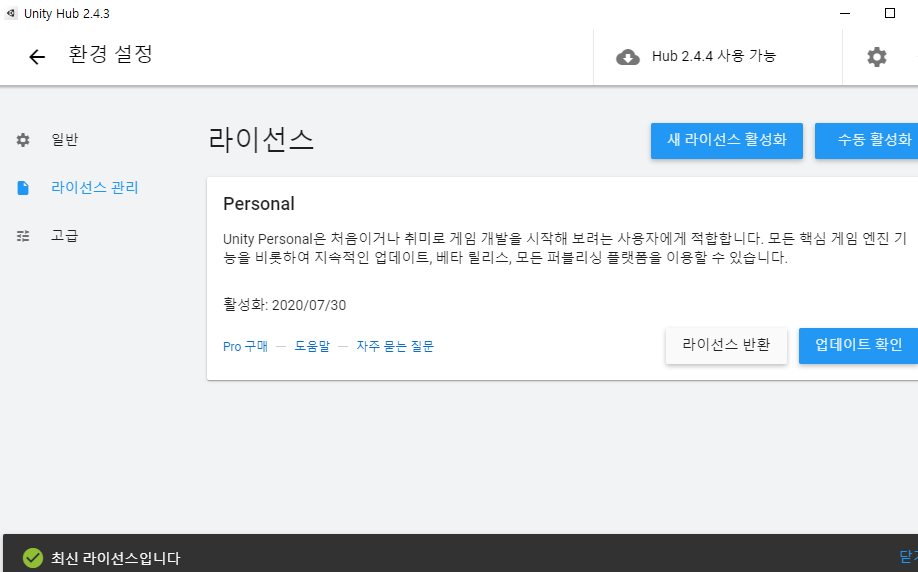
Task: Click the 라이선스 반환 button
Action: pyautogui.click(x=726, y=345)
